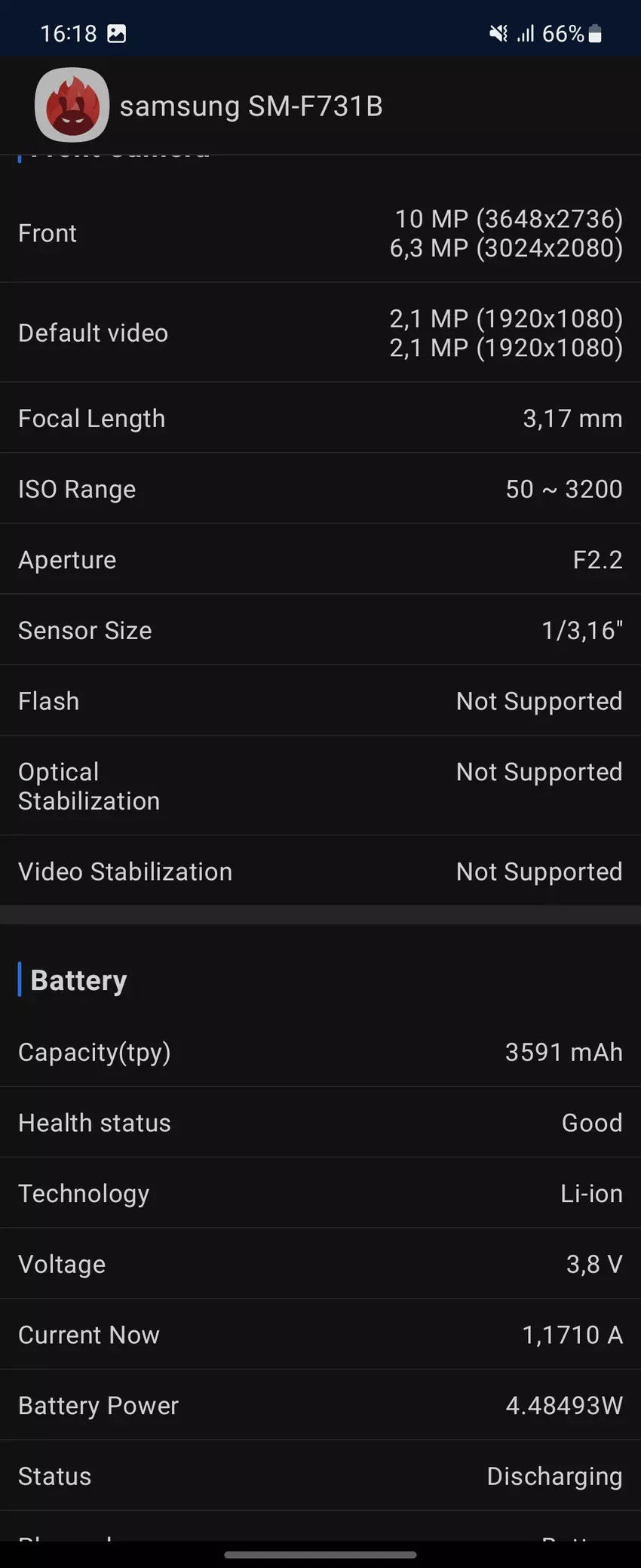Tap the battery icon in status bar
Image resolution: width=641 pixels, height=1568 pixels.
595,33
